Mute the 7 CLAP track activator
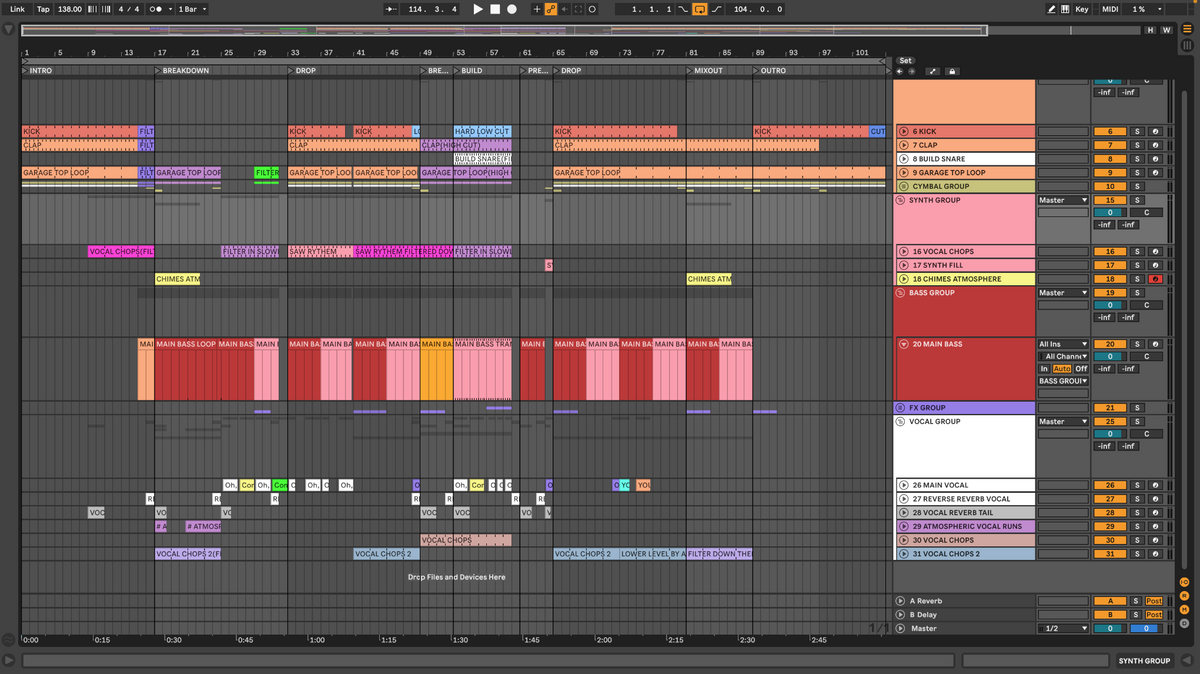This screenshot has width=1200, height=674. tap(1109, 145)
